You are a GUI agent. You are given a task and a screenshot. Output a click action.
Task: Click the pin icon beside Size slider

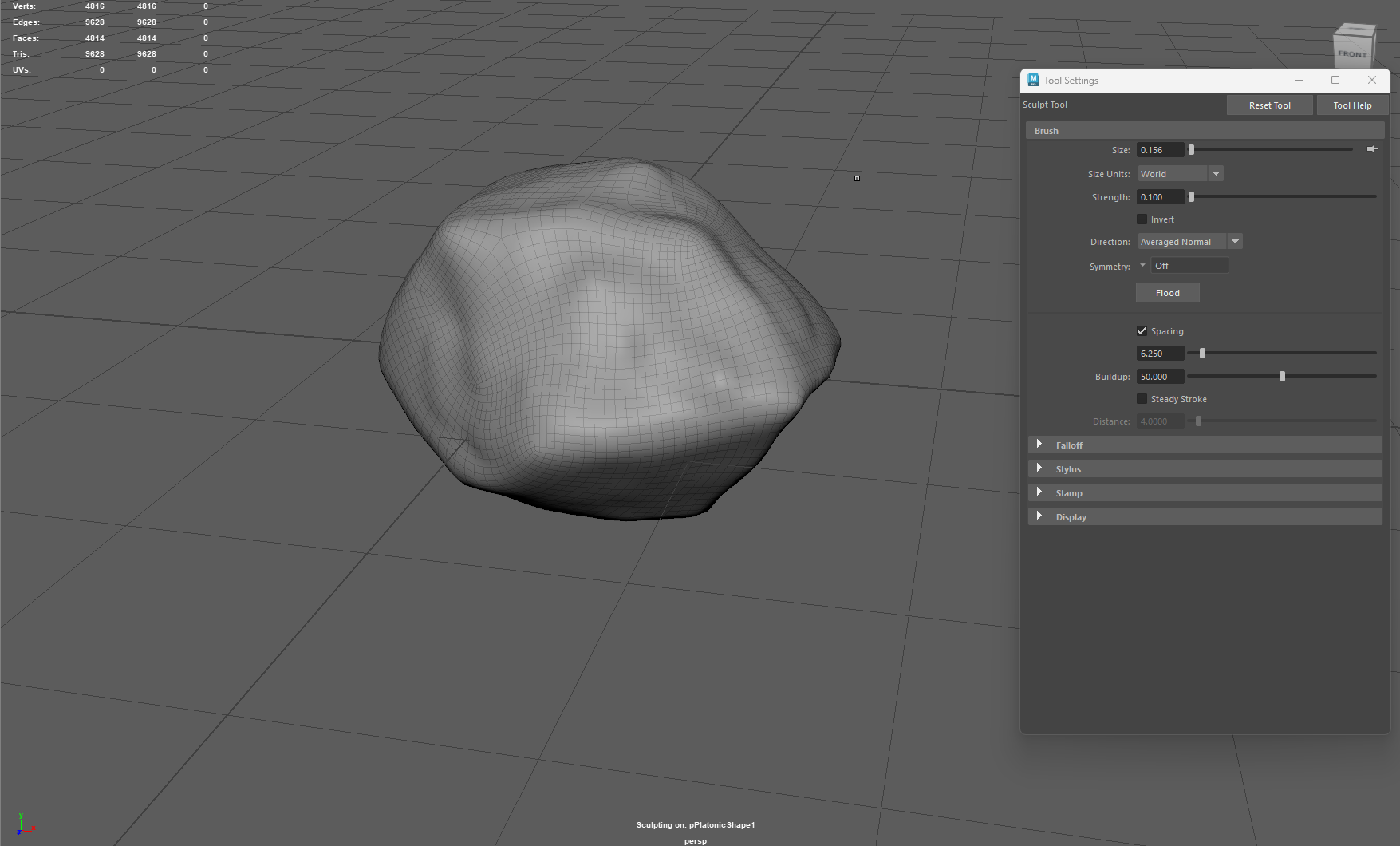pos(1372,149)
